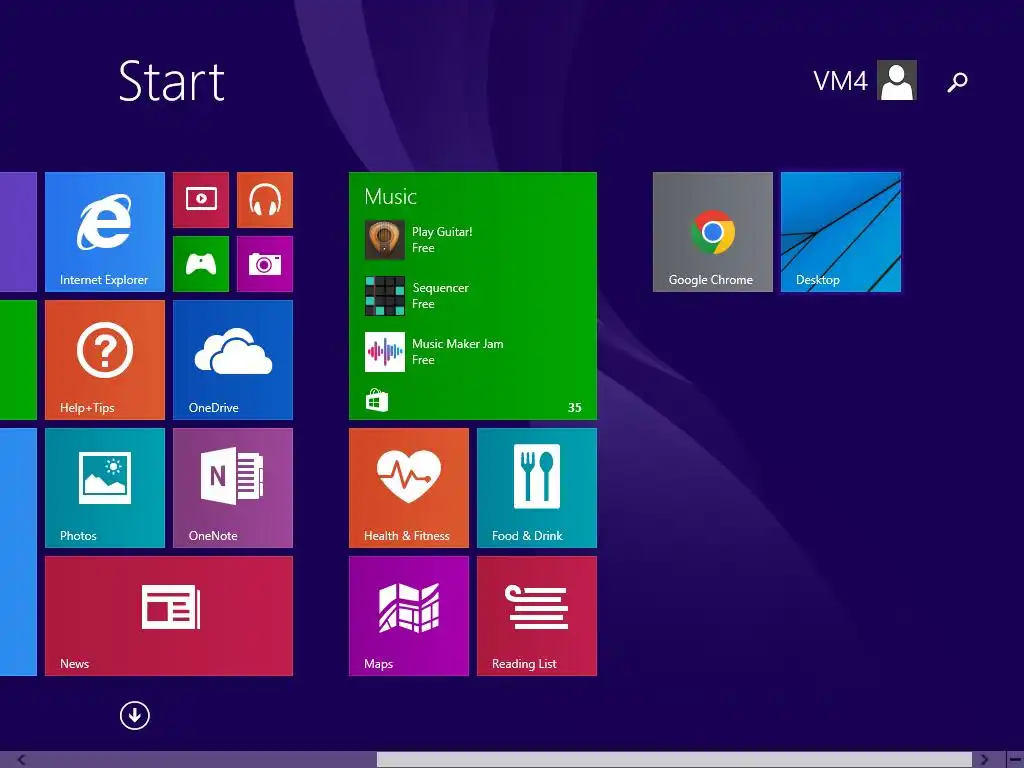This screenshot has width=1024, height=768.
Task: Launch the Photos tile
Action: tap(104, 488)
